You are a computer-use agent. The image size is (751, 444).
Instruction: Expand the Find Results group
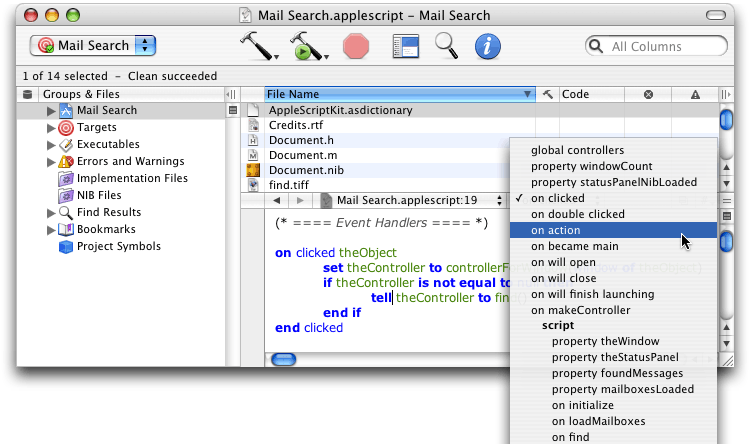tap(51, 213)
